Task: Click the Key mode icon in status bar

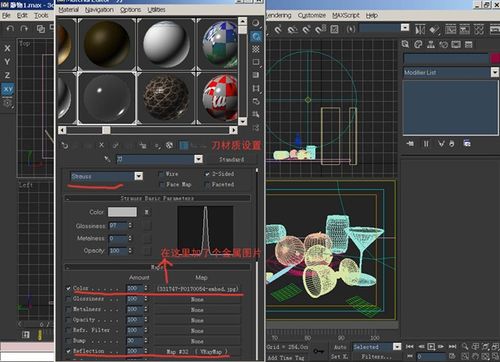Action: pos(318,351)
